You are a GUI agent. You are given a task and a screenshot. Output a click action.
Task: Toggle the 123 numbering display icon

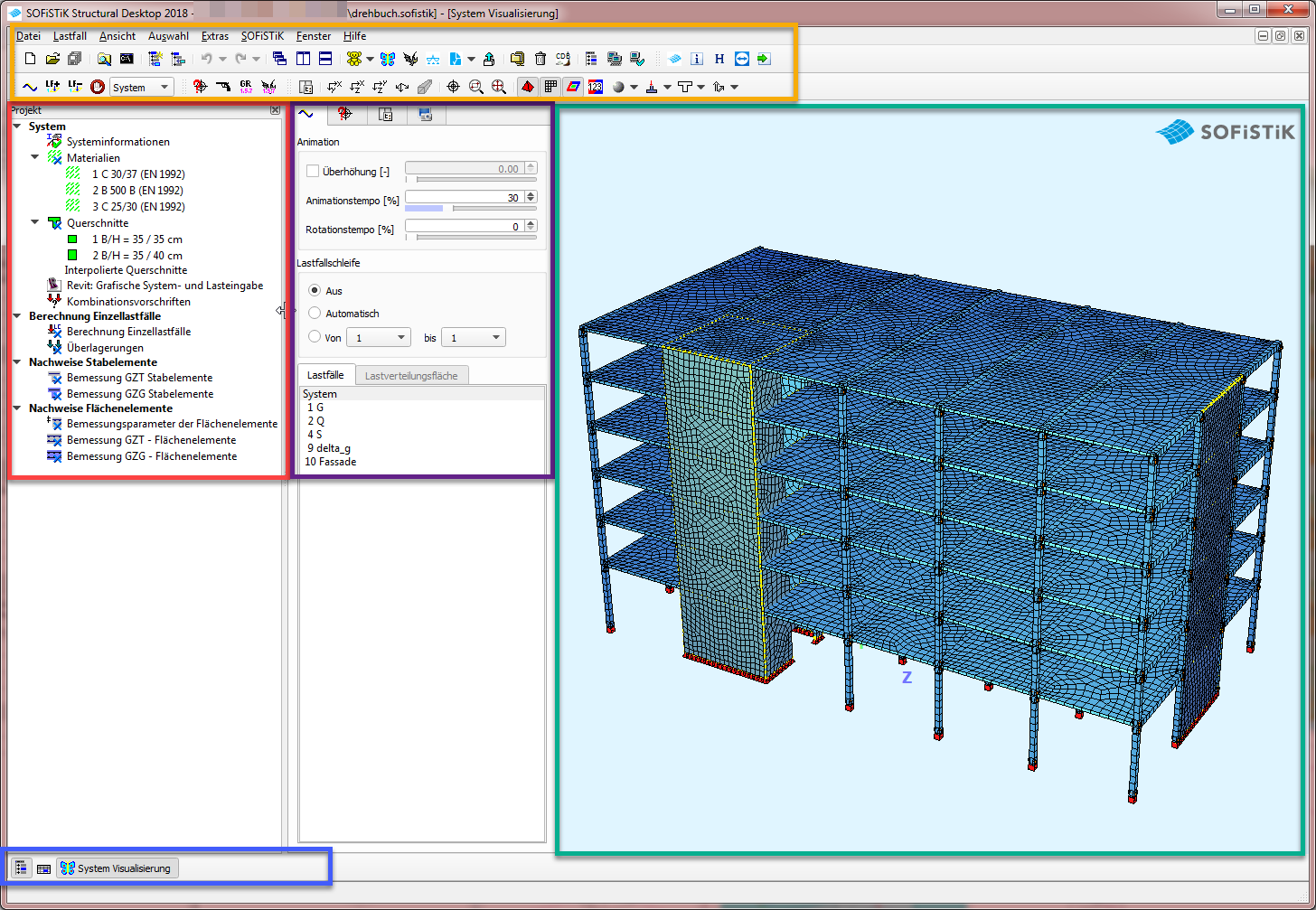[595, 87]
